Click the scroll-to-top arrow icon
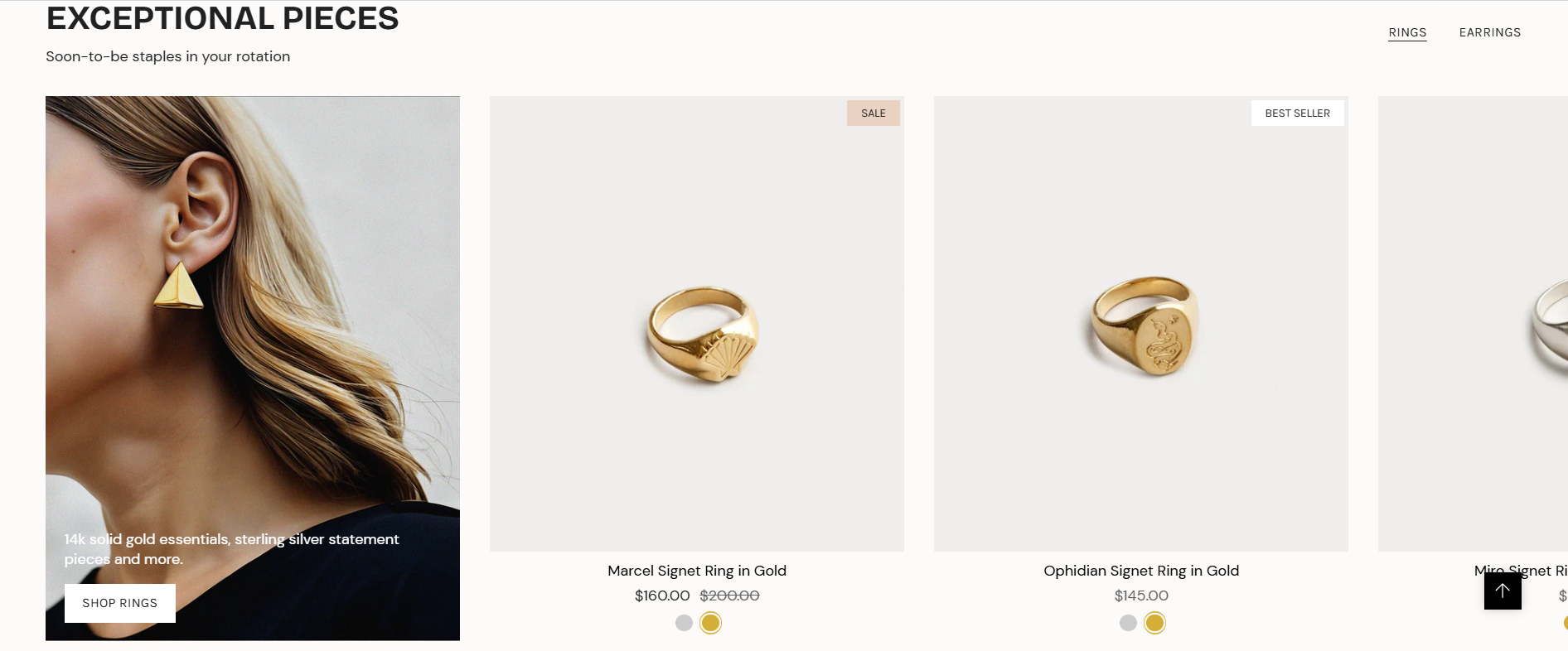The image size is (1568, 651). (1502, 591)
